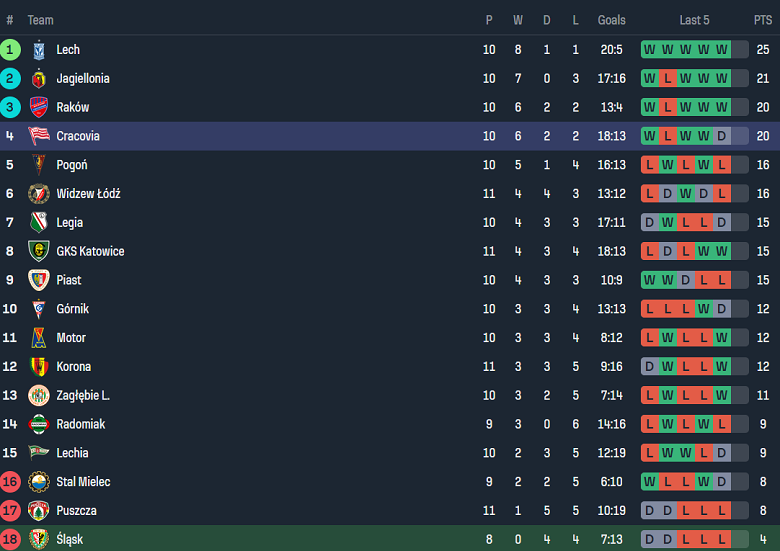Click Motor's last five results strip
Viewport: 780px width, 551px height.
(694, 338)
